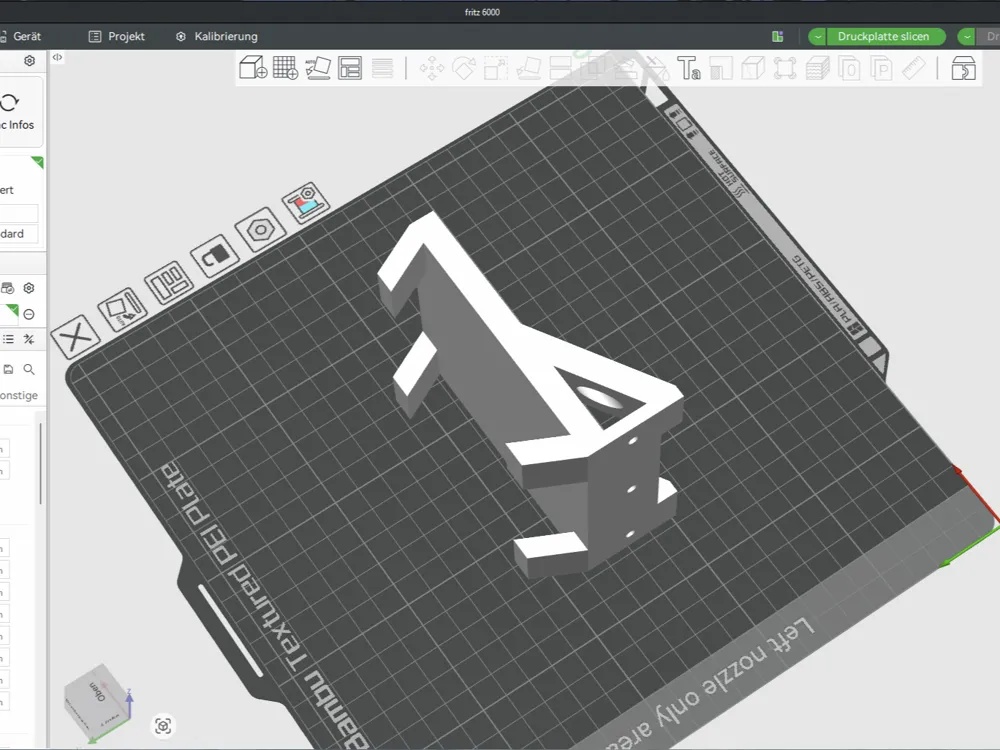Screen dimensions: 1000x750
Task: Click the plate's auto orient icon
Action: pyautogui.click(x=122, y=309)
